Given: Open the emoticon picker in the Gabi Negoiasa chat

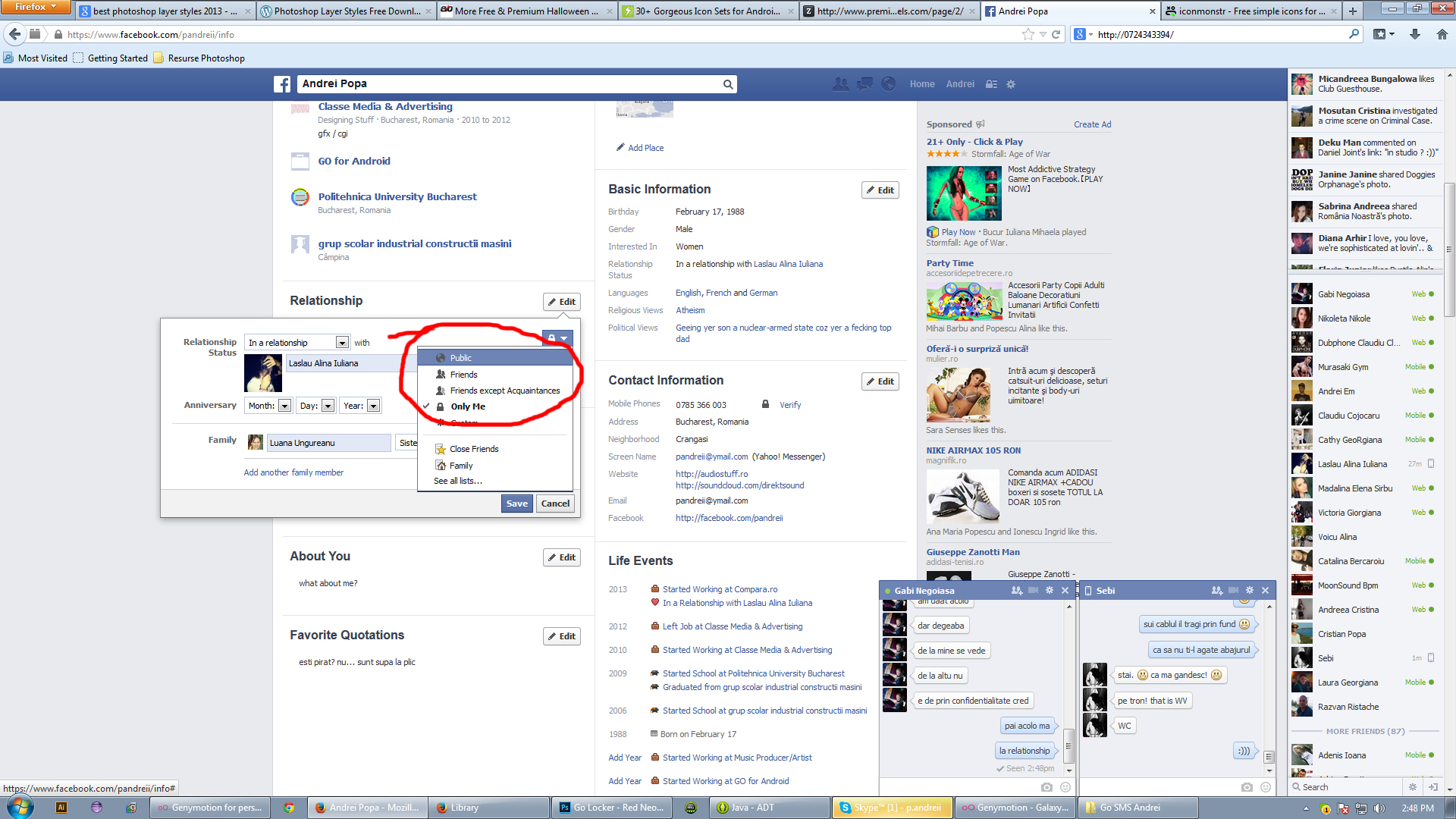Looking at the screenshot, I should pos(1065,787).
